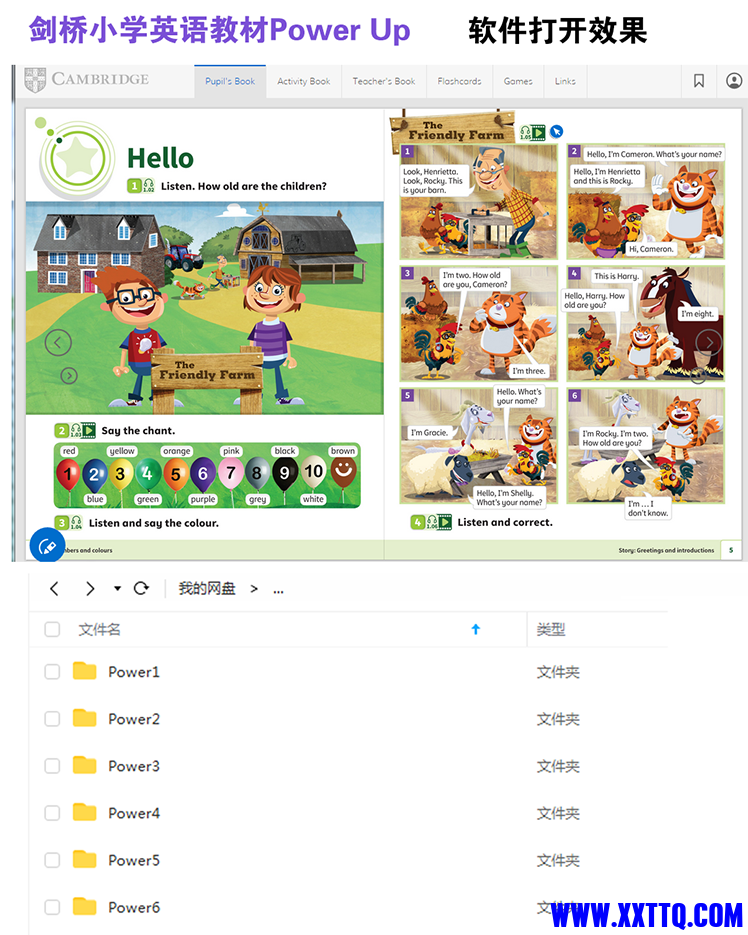The height and width of the screenshot is (935, 748).
Task: Open the user profile icon
Action: pos(734,81)
